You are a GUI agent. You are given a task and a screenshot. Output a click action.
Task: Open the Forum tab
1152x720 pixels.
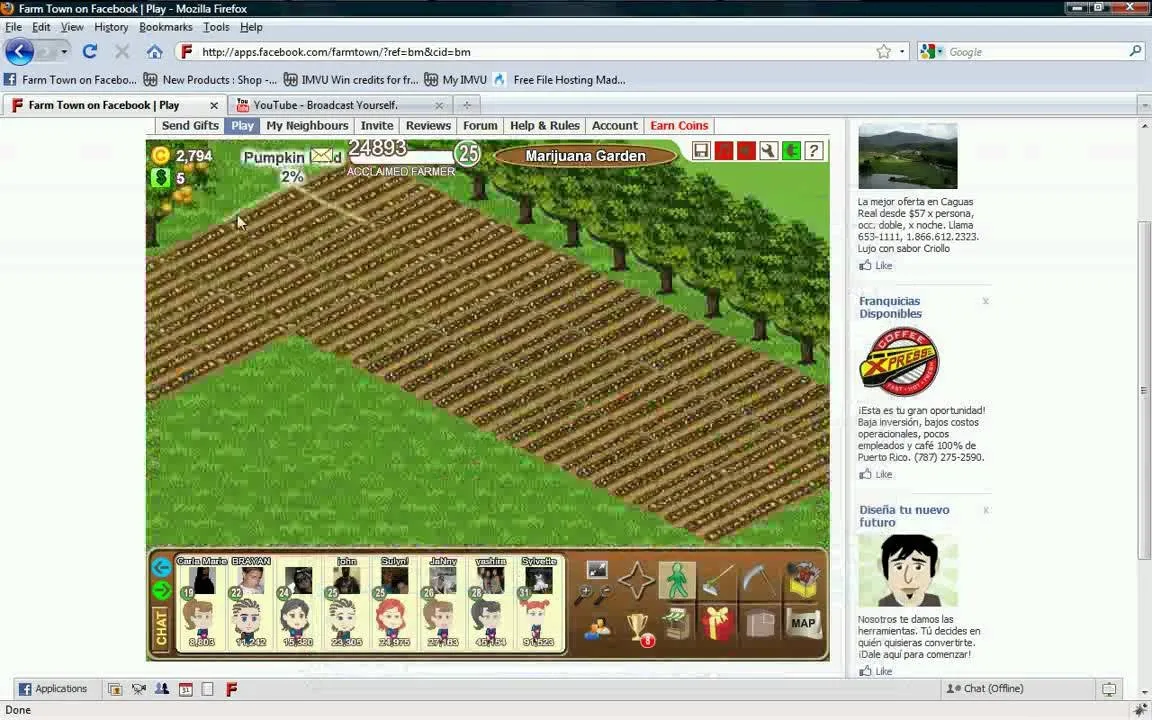(x=480, y=126)
